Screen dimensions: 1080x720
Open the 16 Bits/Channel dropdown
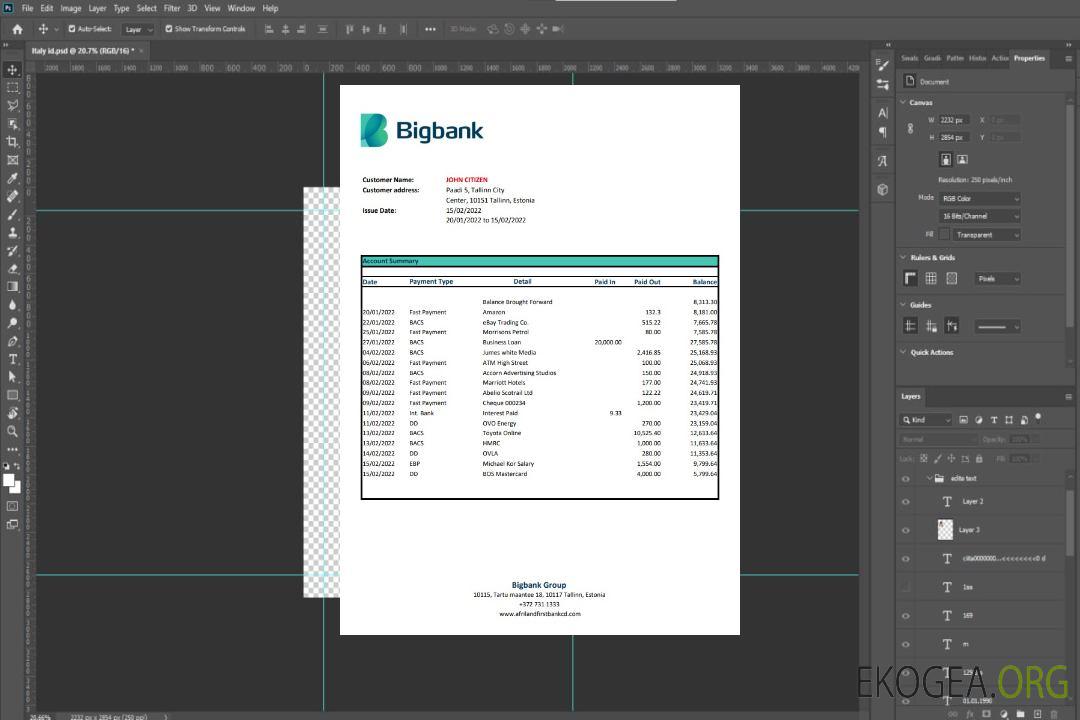tap(980, 216)
